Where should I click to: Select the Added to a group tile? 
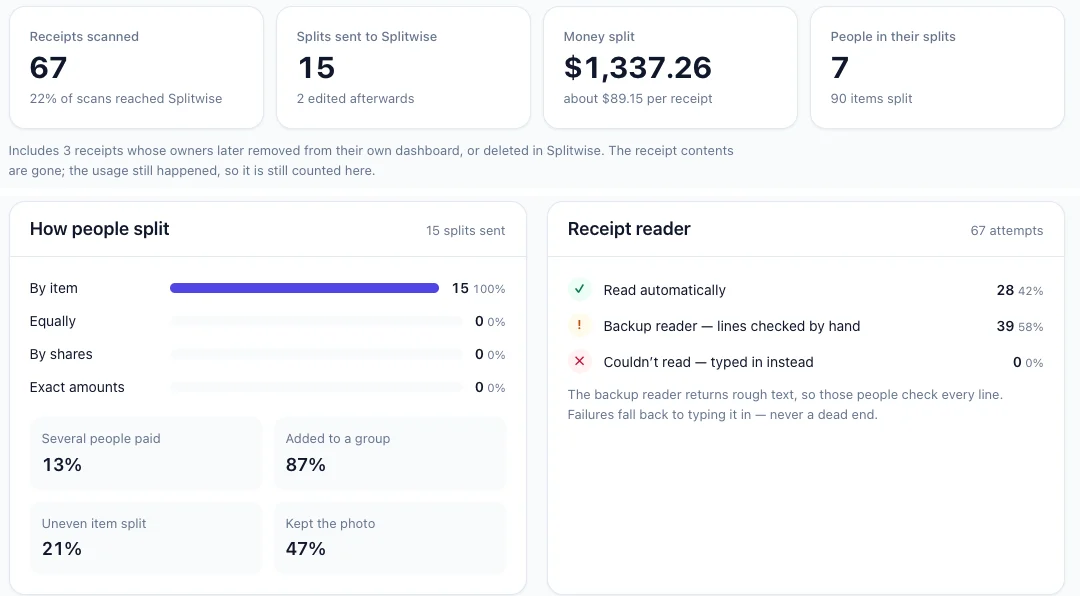pos(390,453)
